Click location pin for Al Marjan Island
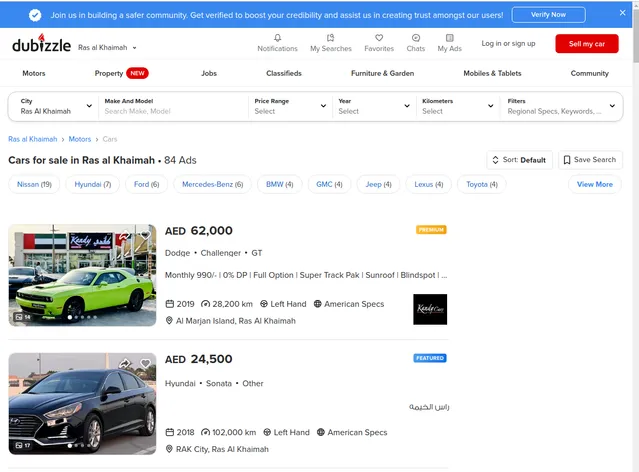 [169, 321]
